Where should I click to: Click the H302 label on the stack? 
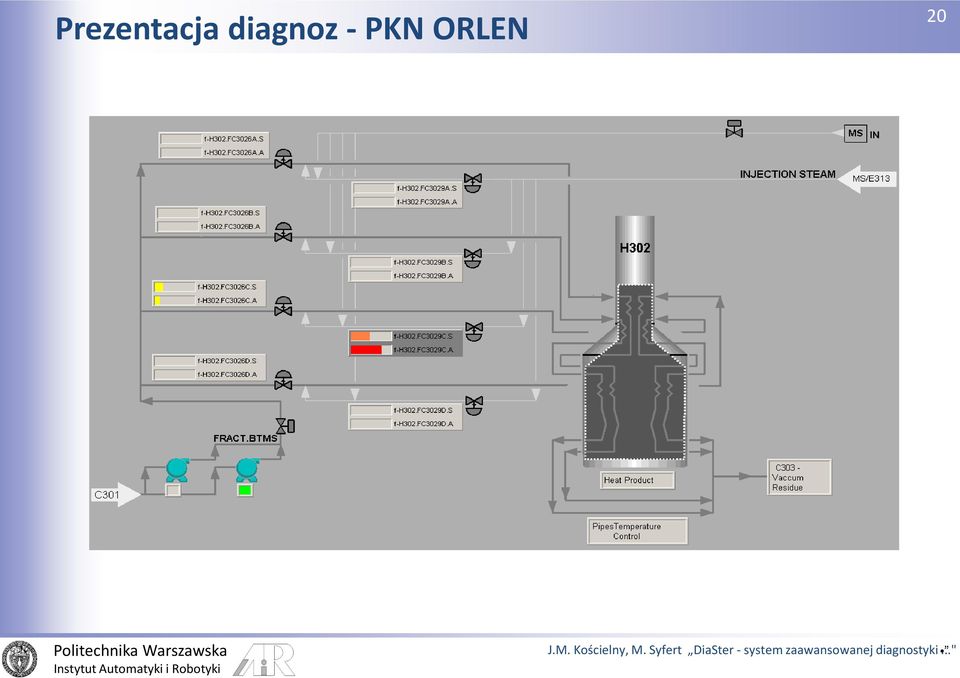(635, 247)
